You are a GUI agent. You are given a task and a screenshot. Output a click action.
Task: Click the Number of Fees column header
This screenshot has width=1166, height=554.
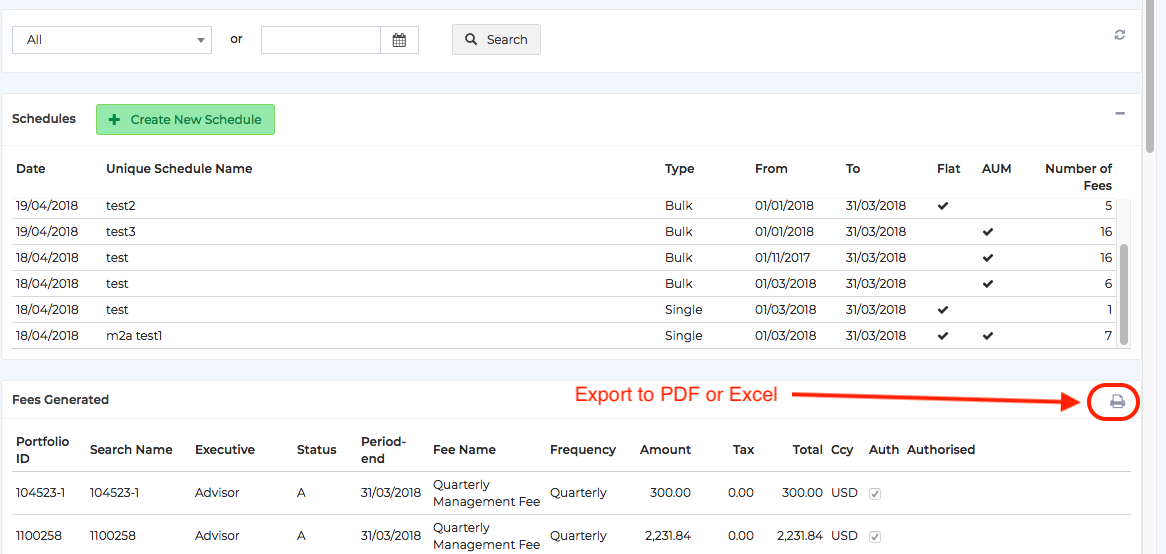[x=1078, y=177]
